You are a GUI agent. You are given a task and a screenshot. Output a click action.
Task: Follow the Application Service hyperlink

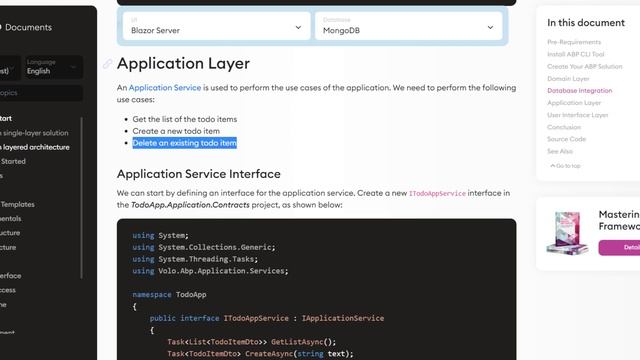click(165, 88)
